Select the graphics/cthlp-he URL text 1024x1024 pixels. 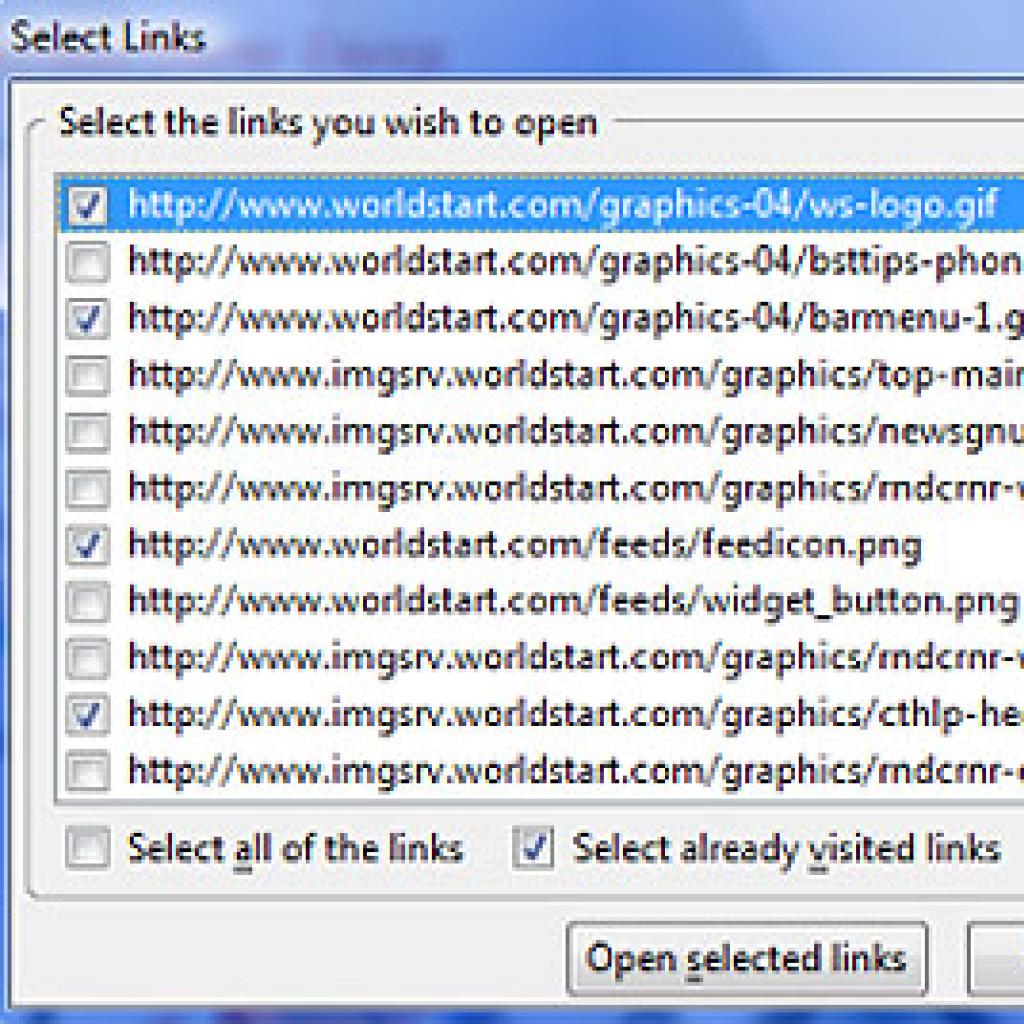pos(575,714)
